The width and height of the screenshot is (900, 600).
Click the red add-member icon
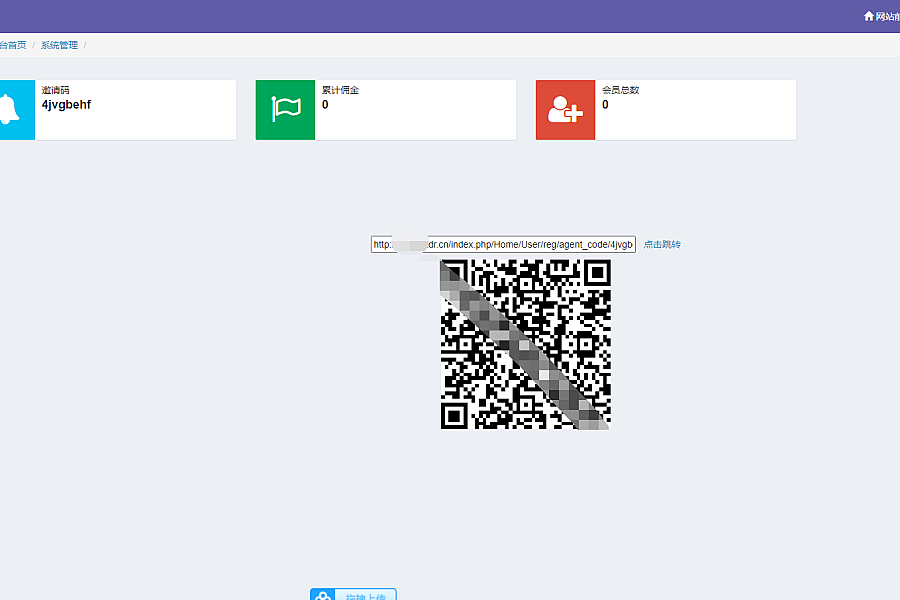point(565,110)
